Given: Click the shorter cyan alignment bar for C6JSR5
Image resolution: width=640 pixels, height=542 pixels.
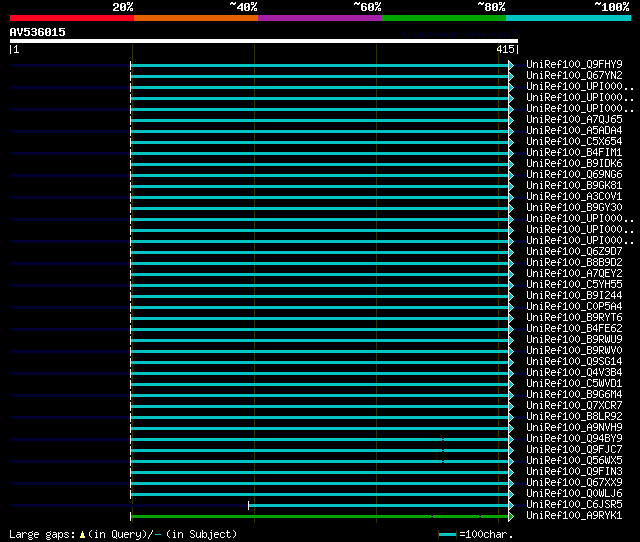Looking at the screenshot, I should (x=378, y=506).
